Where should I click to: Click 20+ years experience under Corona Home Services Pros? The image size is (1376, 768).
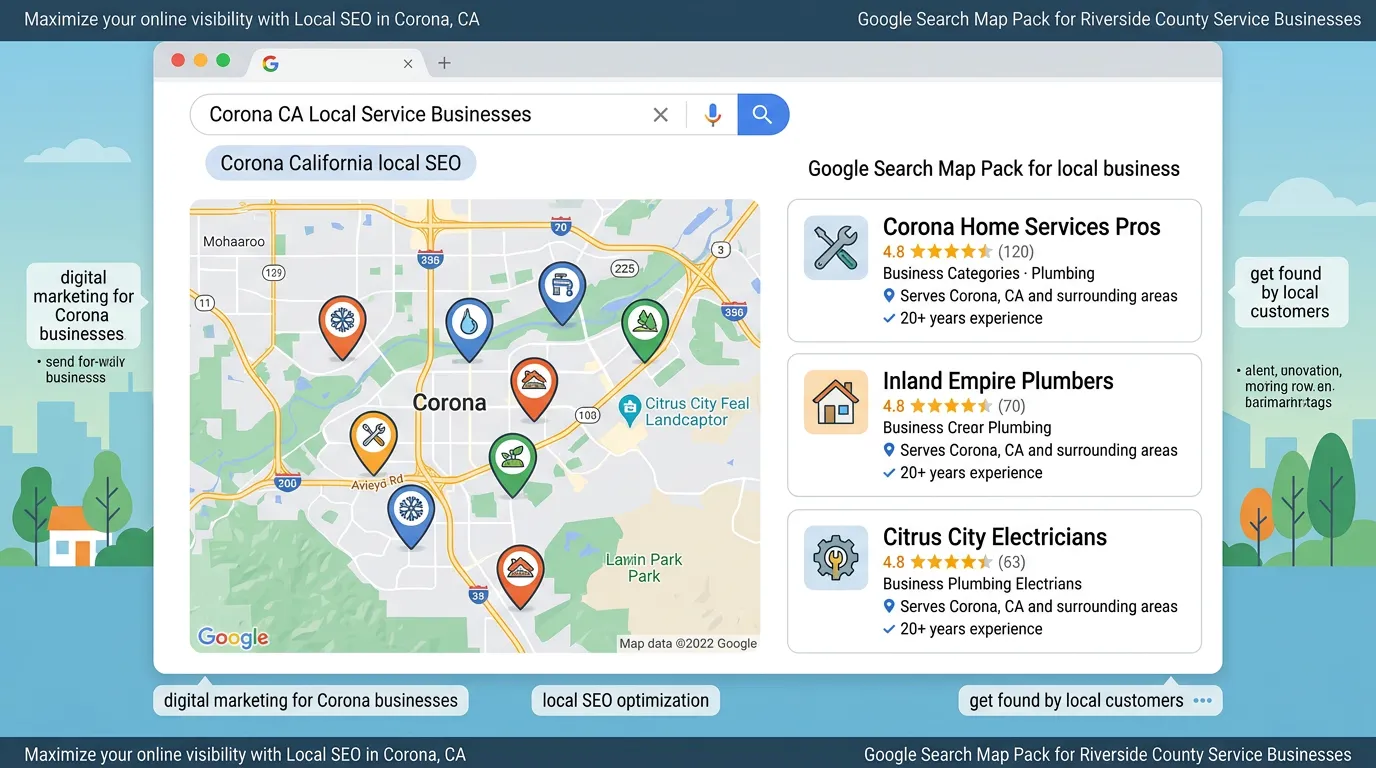971,318
